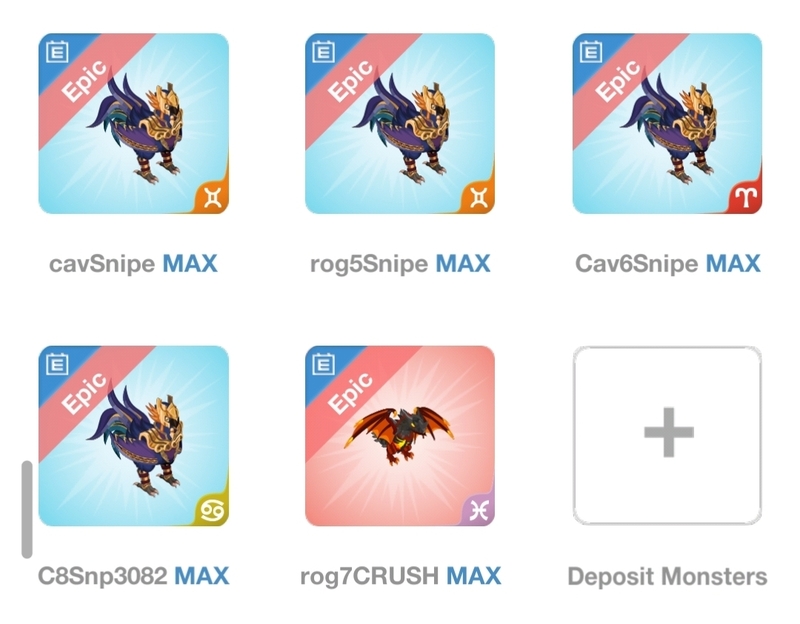The width and height of the screenshot is (800, 624).
Task: Click the calendar E icon on rog7CRUSH
Action: click(323, 364)
